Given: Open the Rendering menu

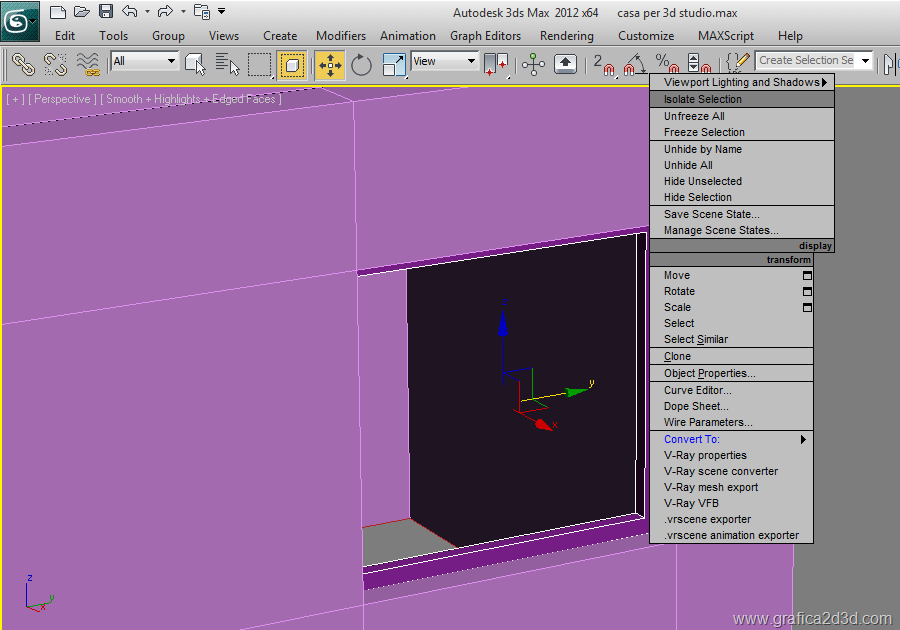Looking at the screenshot, I should pyautogui.click(x=566, y=35).
